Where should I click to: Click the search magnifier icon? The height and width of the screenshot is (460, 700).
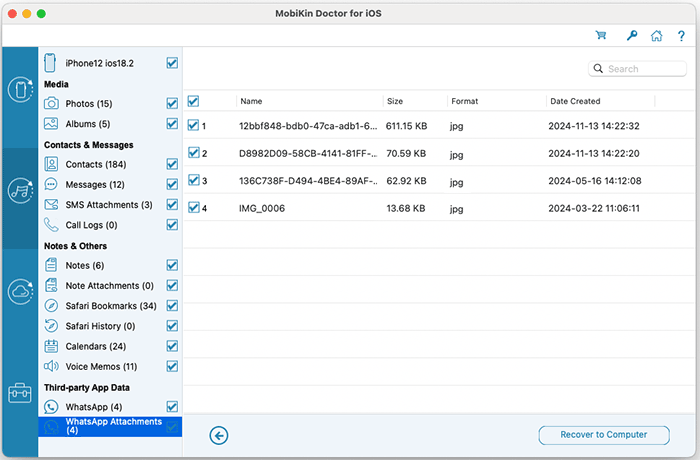[598, 69]
